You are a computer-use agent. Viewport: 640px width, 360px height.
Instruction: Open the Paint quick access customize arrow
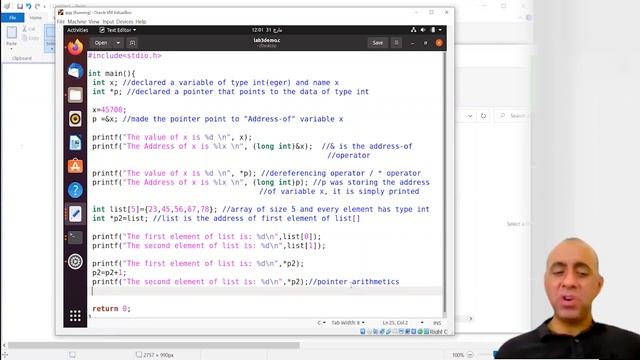[45, 6]
